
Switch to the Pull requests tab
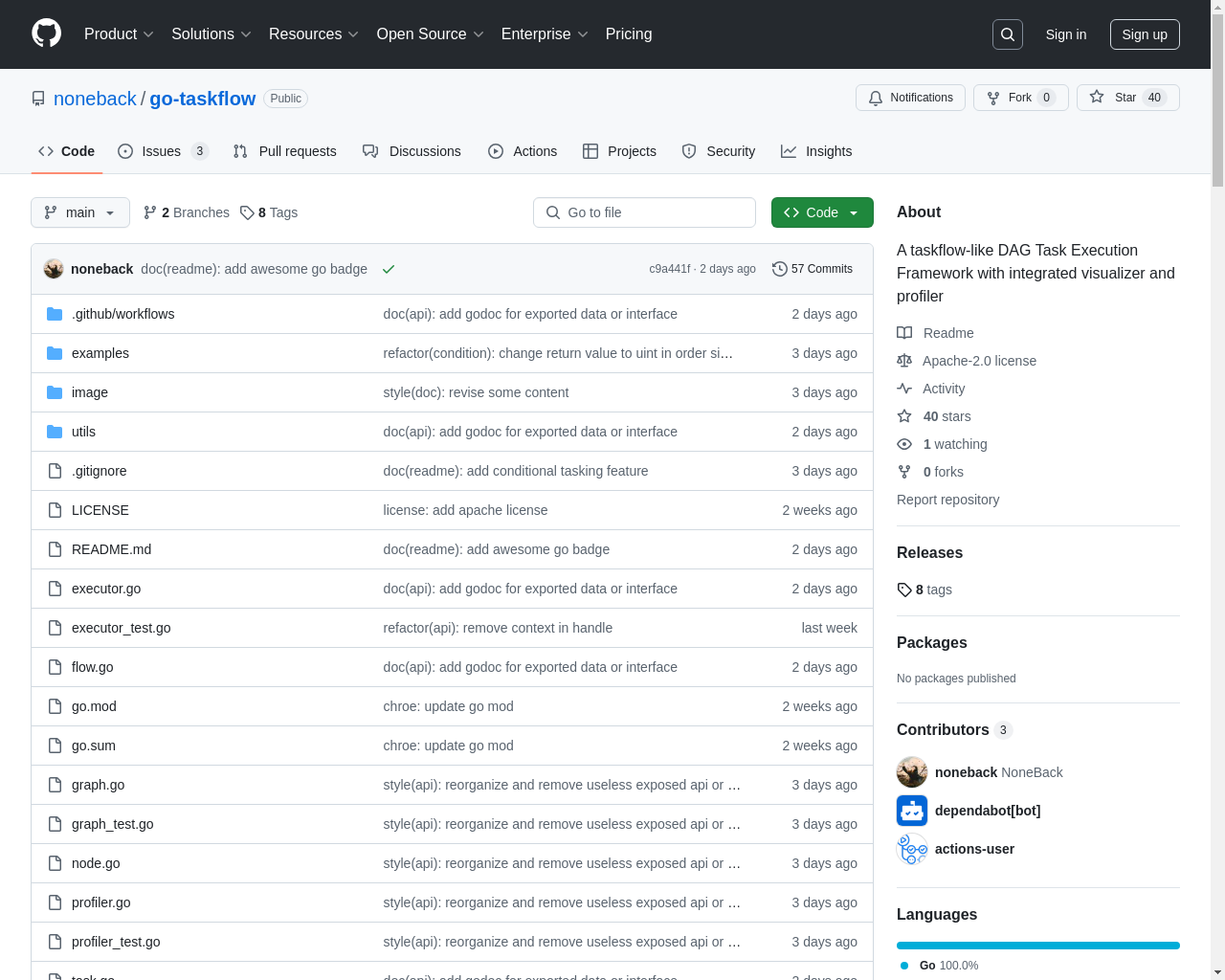click(x=284, y=151)
